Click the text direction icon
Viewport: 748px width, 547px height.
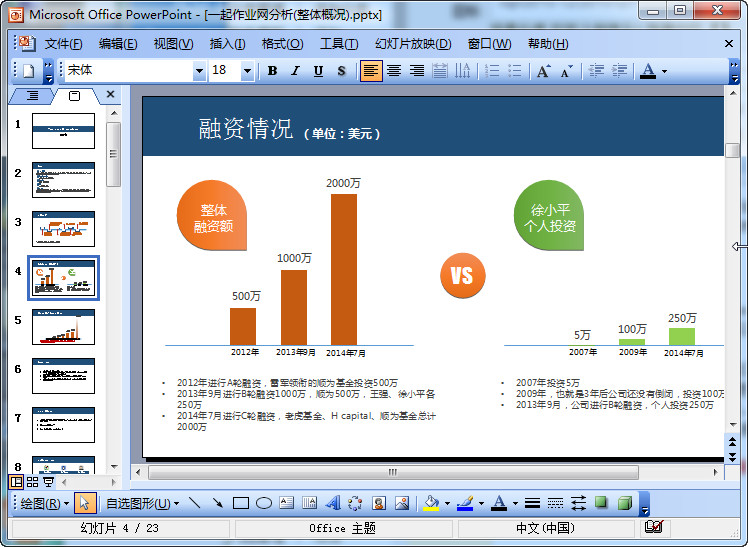(462, 71)
